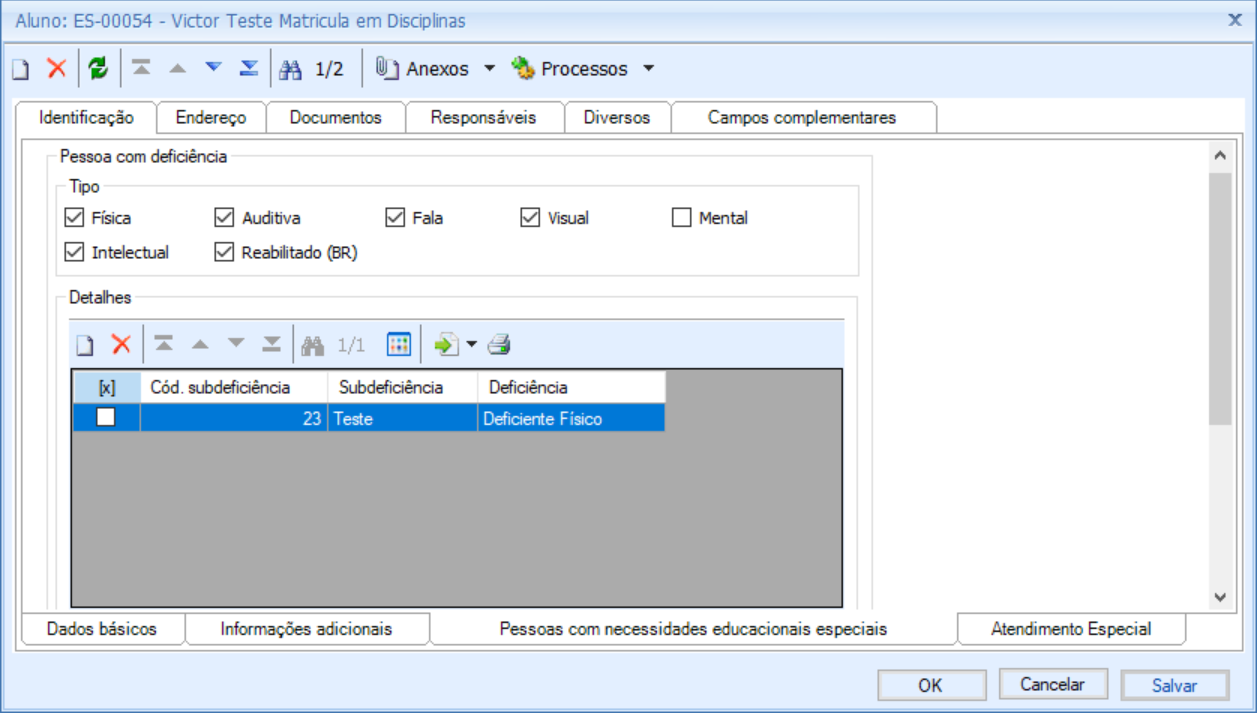Viewport: 1257px width, 713px height.
Task: Select the Teste subdeficiência cell
Action: click(x=403, y=419)
